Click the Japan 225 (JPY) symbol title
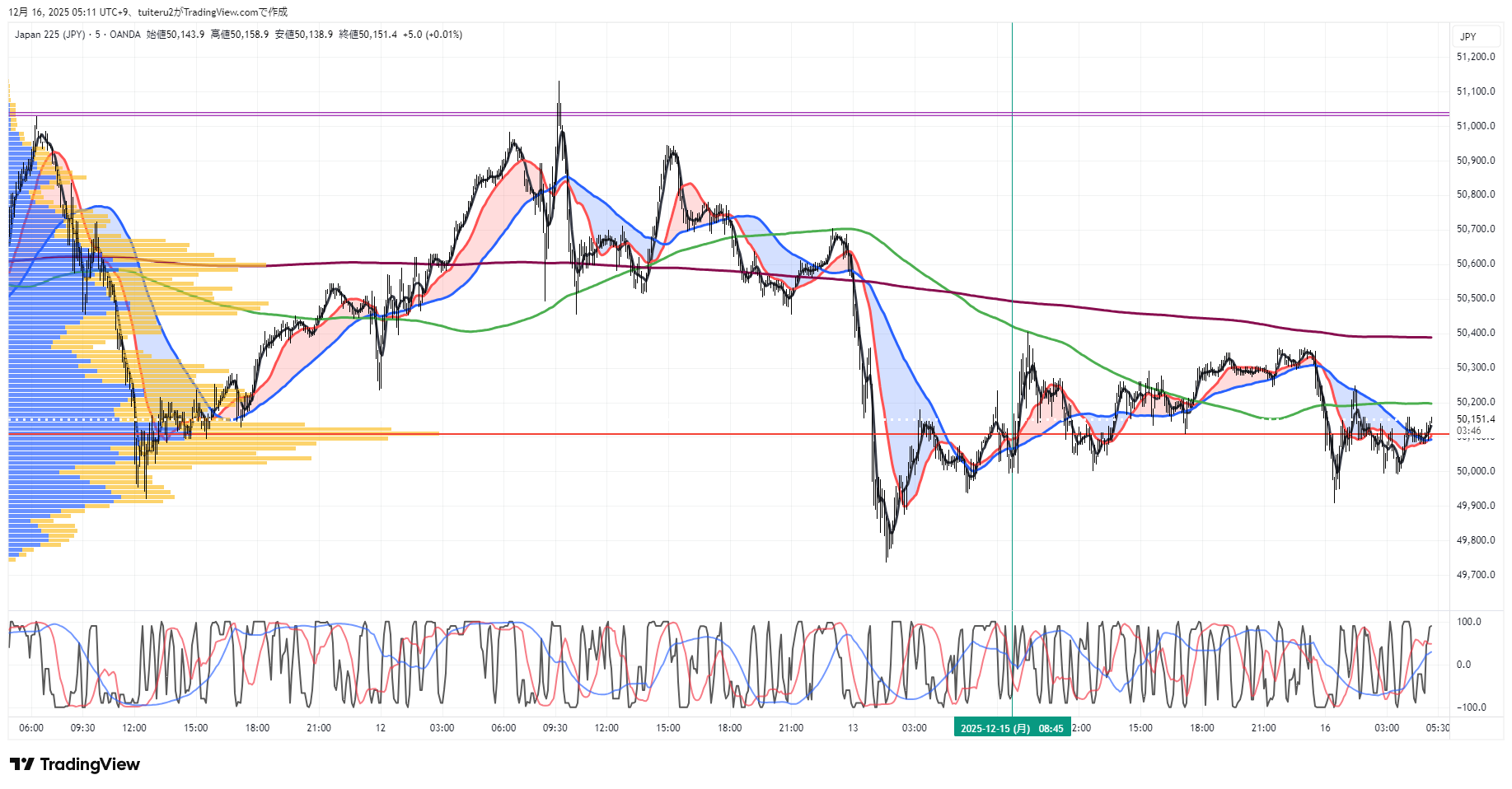1512x789 pixels. [49, 35]
